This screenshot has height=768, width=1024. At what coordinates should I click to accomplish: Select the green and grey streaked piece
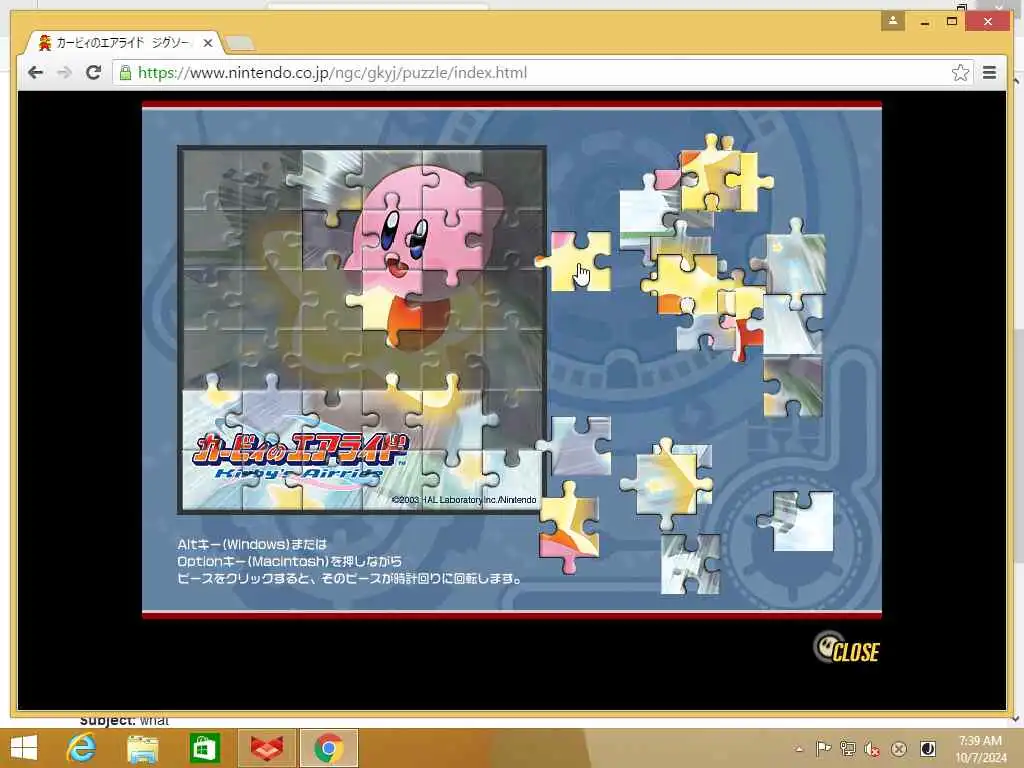click(x=792, y=388)
